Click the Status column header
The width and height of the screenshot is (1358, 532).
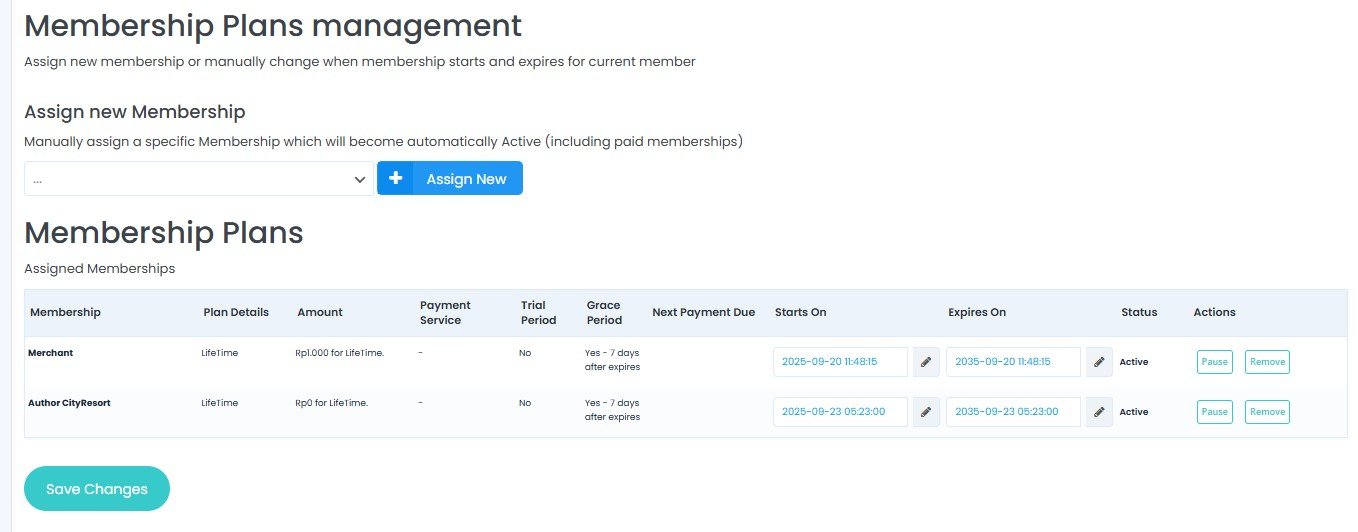coord(1139,312)
